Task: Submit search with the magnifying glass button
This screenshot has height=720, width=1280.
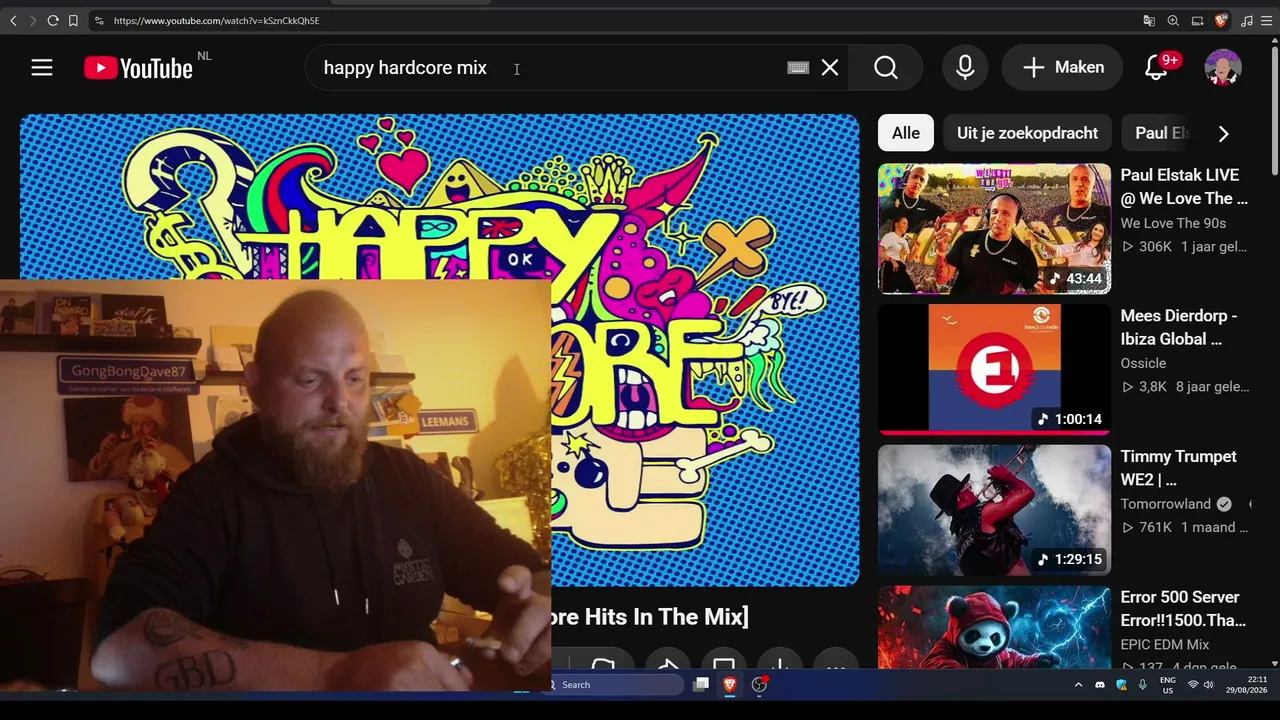Action: [886, 67]
